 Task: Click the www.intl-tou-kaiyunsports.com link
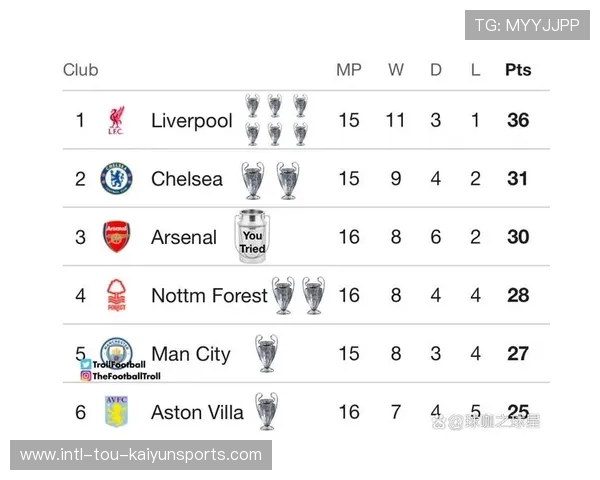[x=141, y=455]
